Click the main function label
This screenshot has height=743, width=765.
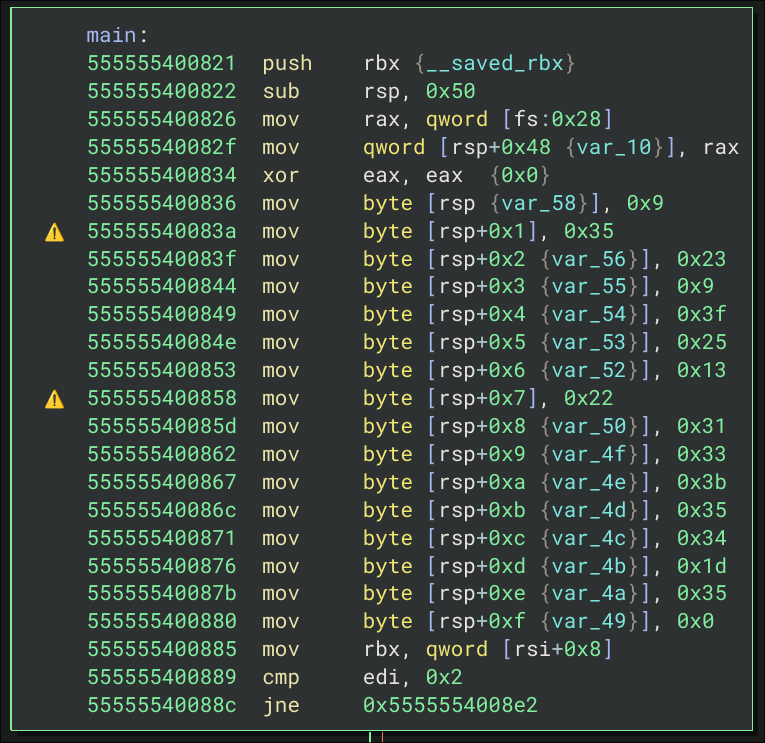[111, 36]
